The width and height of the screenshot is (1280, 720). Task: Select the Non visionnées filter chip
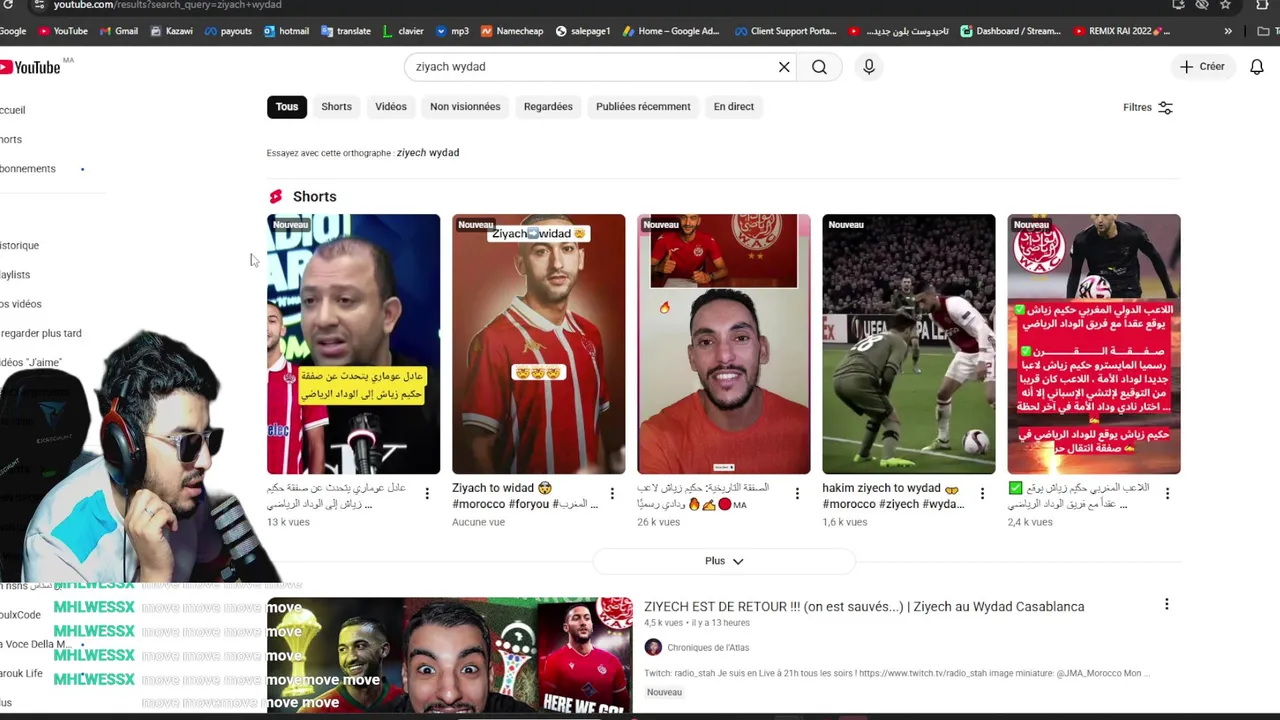465,107
